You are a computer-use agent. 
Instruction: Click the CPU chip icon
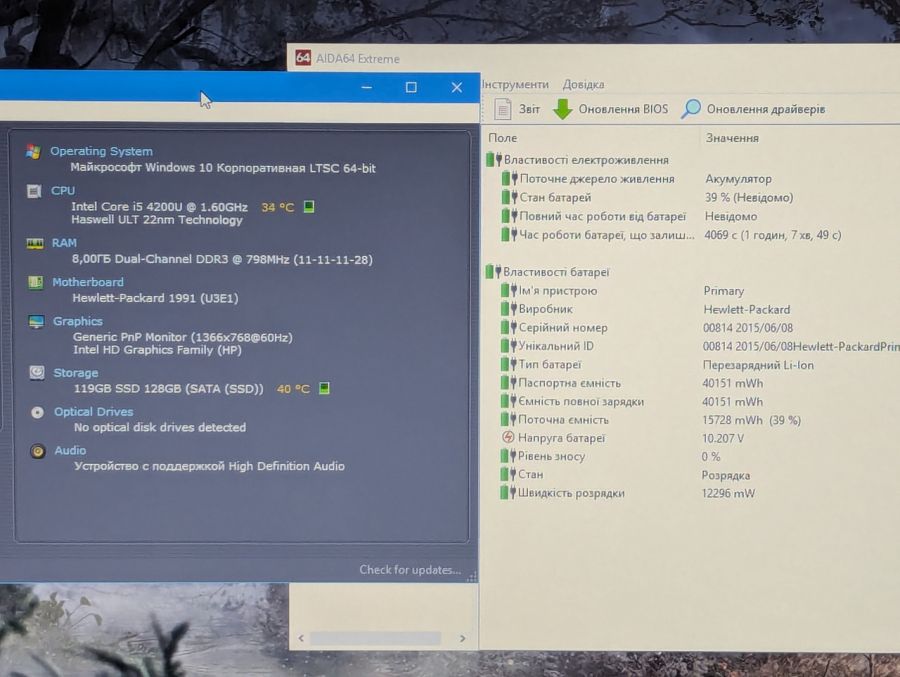click(x=34, y=191)
